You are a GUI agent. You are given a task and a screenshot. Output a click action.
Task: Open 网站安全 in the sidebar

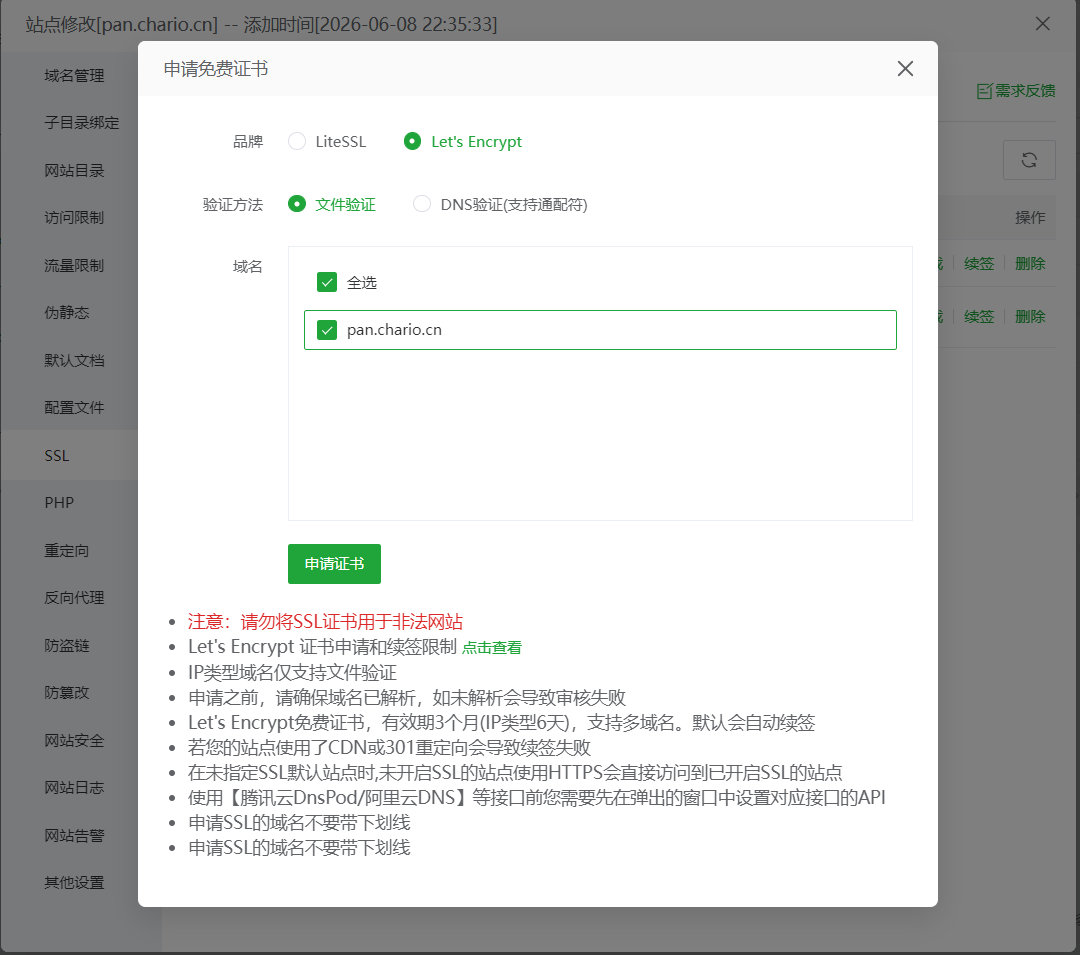pyautogui.click(x=74, y=740)
